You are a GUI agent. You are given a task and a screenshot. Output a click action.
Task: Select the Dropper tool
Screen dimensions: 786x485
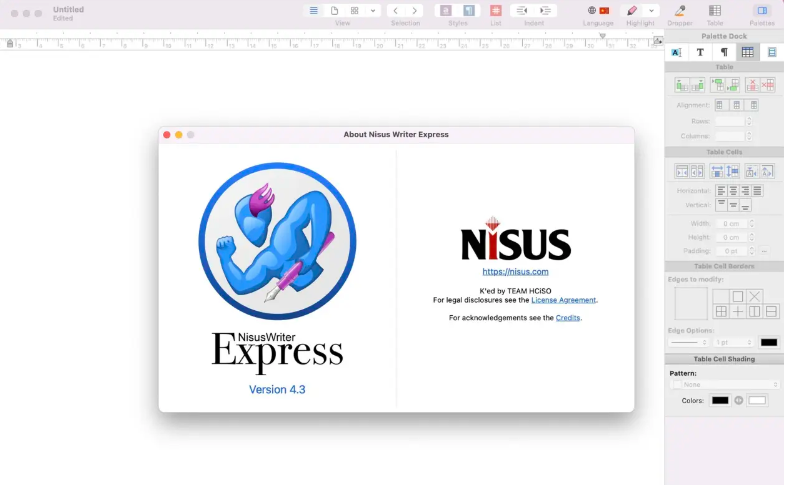(x=680, y=11)
